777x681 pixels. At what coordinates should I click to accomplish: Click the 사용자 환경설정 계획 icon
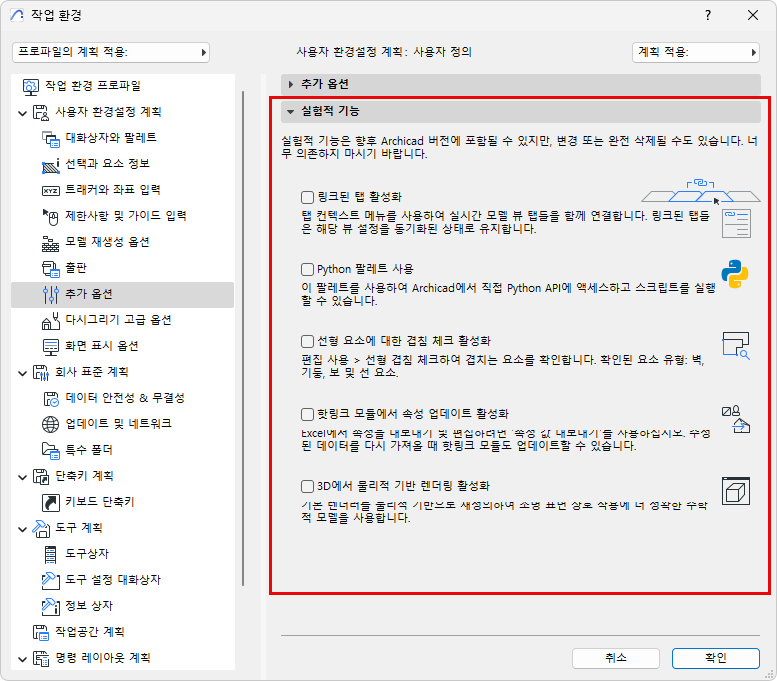coord(41,112)
